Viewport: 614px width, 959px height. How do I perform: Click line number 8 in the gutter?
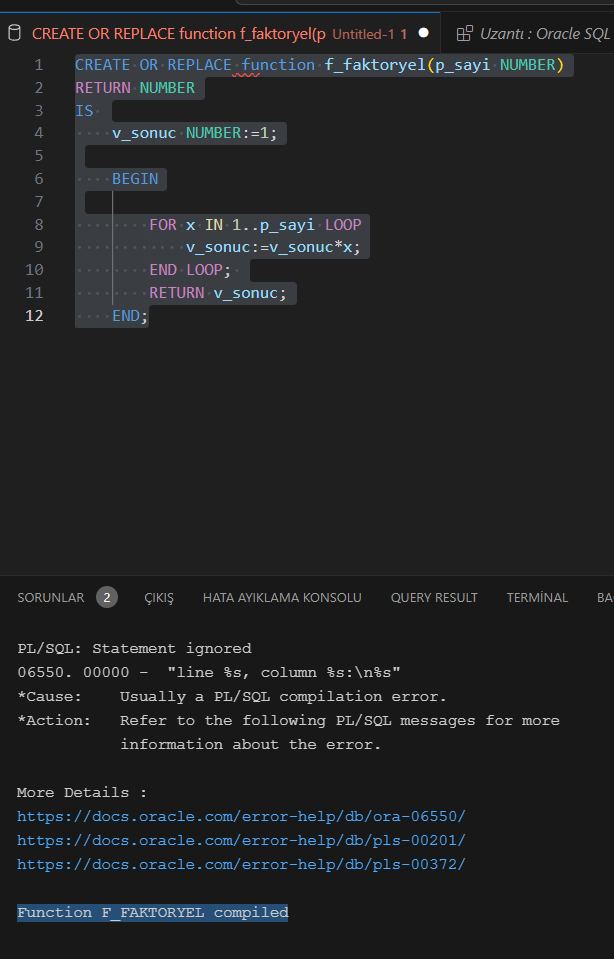click(x=39, y=224)
